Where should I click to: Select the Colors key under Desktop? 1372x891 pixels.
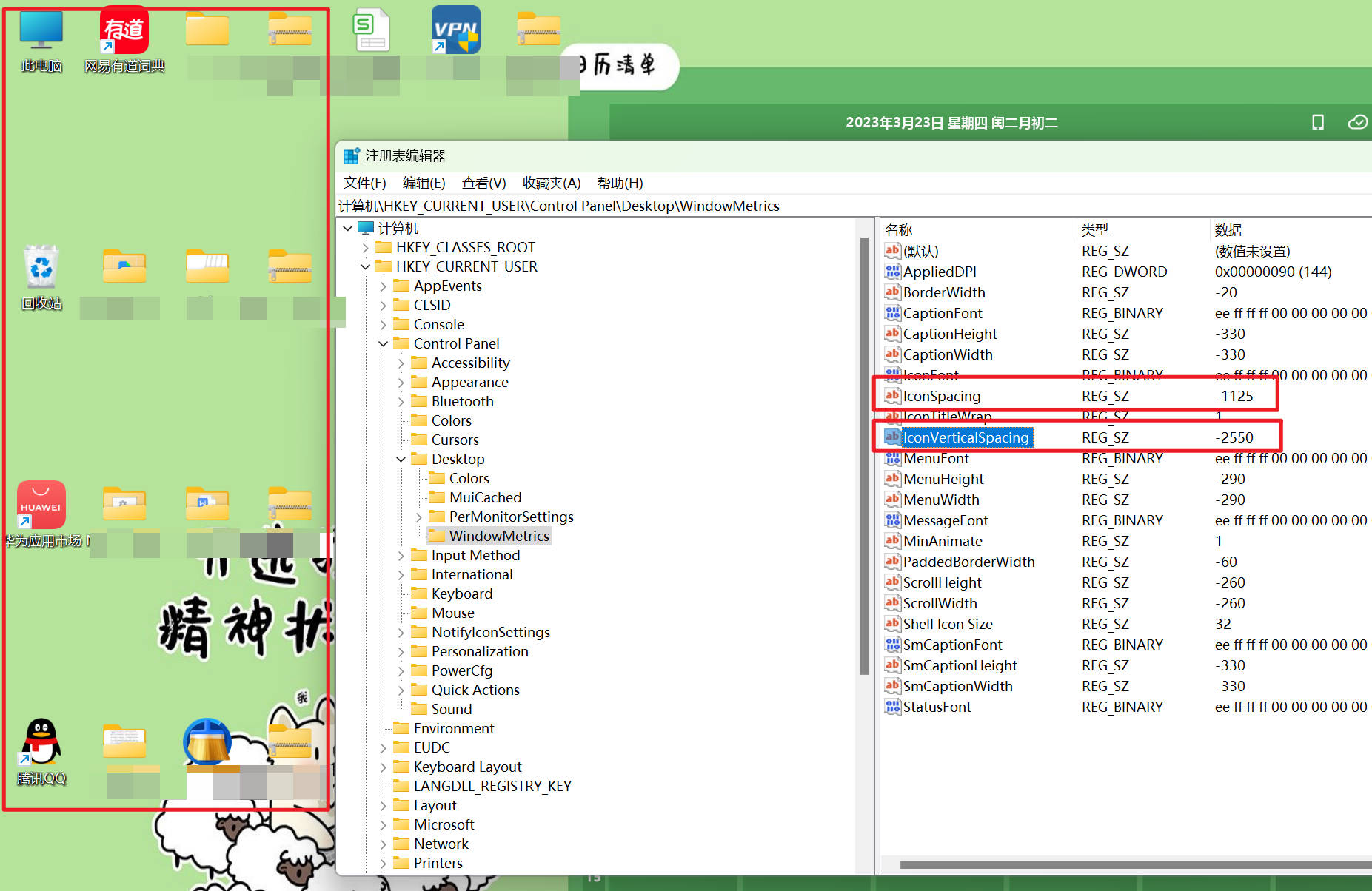point(469,478)
